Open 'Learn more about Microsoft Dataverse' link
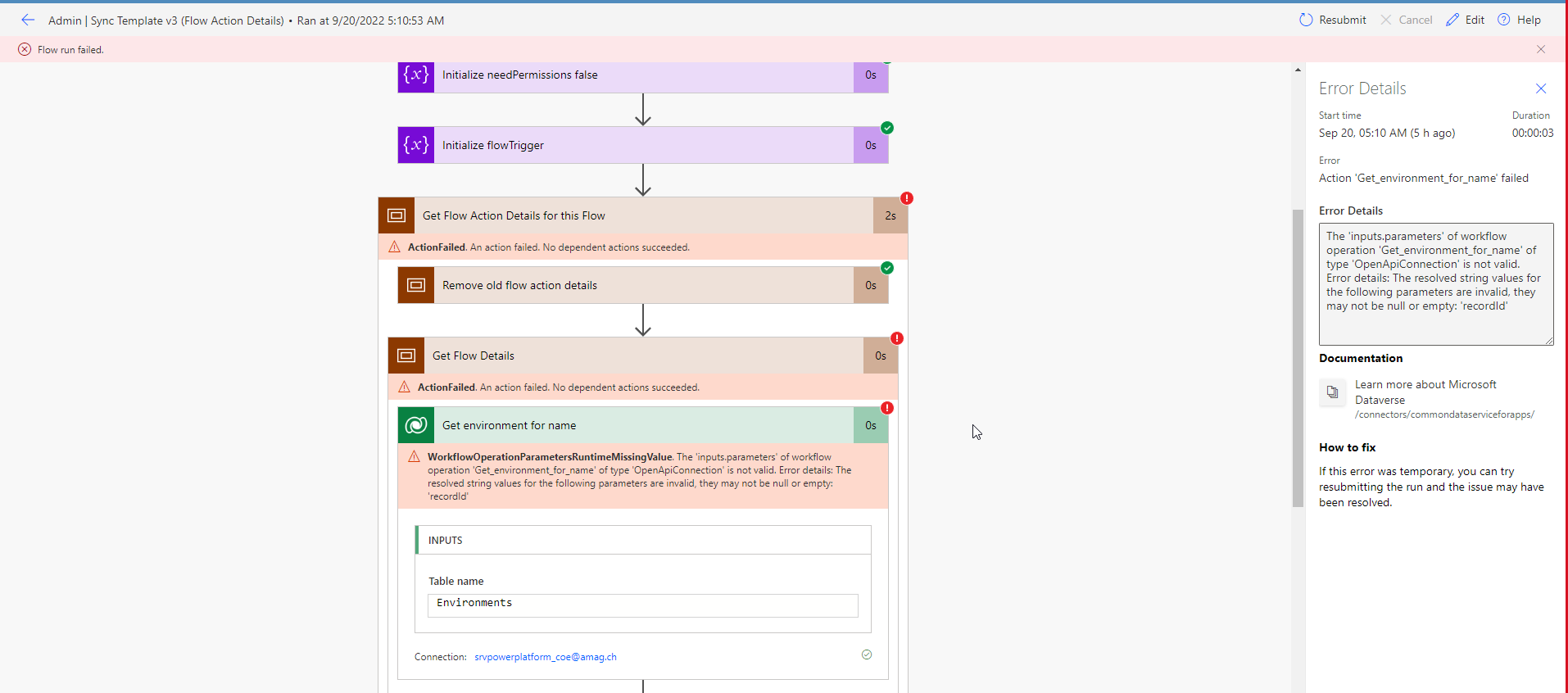Image resolution: width=1568 pixels, height=693 pixels. coord(1425,392)
